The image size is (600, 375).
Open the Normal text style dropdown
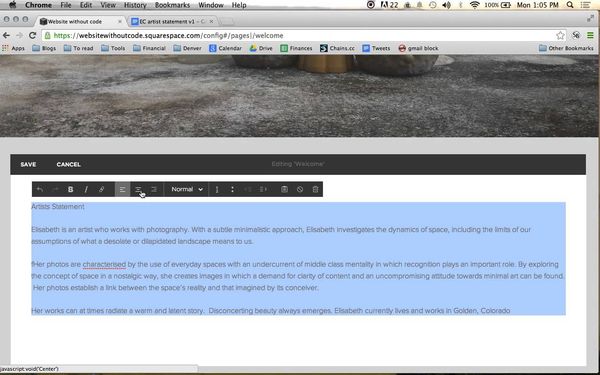pyautogui.click(x=187, y=189)
